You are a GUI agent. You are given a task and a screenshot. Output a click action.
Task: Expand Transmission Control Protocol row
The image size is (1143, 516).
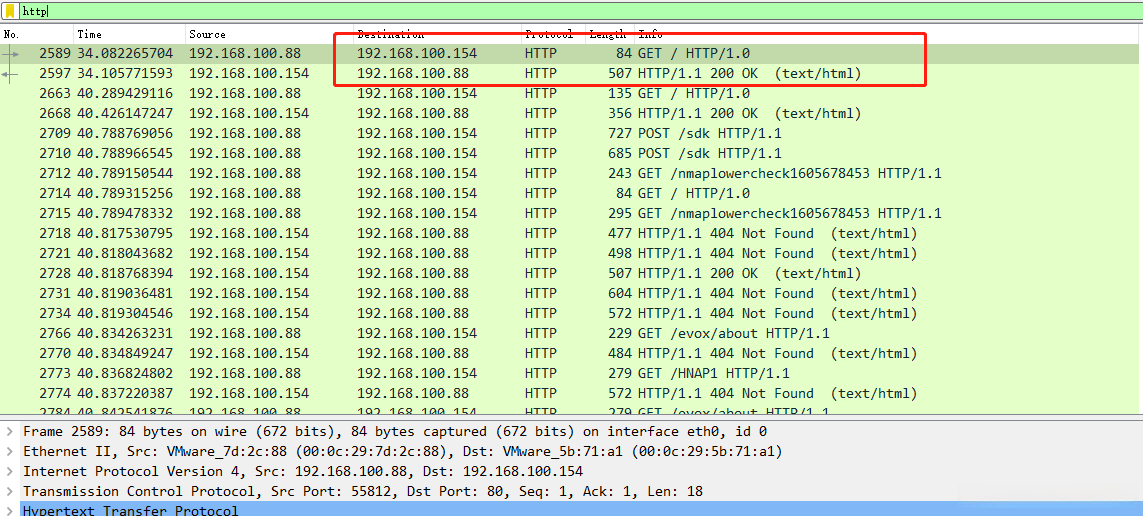click(x=9, y=491)
